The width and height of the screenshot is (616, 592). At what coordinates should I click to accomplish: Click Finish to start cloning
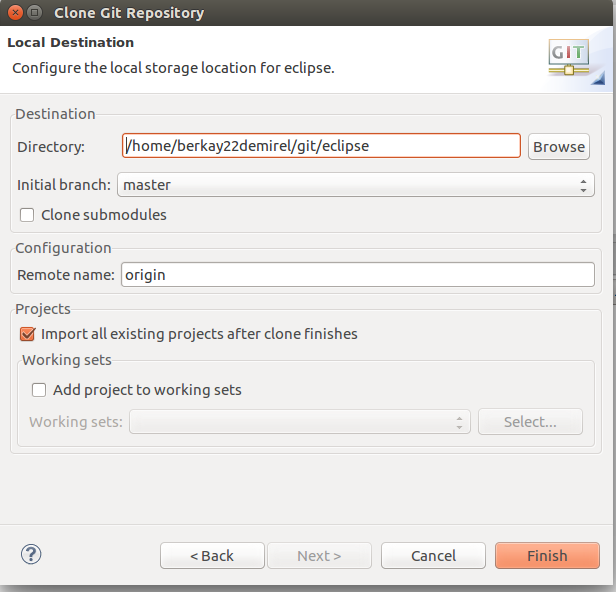click(x=547, y=555)
